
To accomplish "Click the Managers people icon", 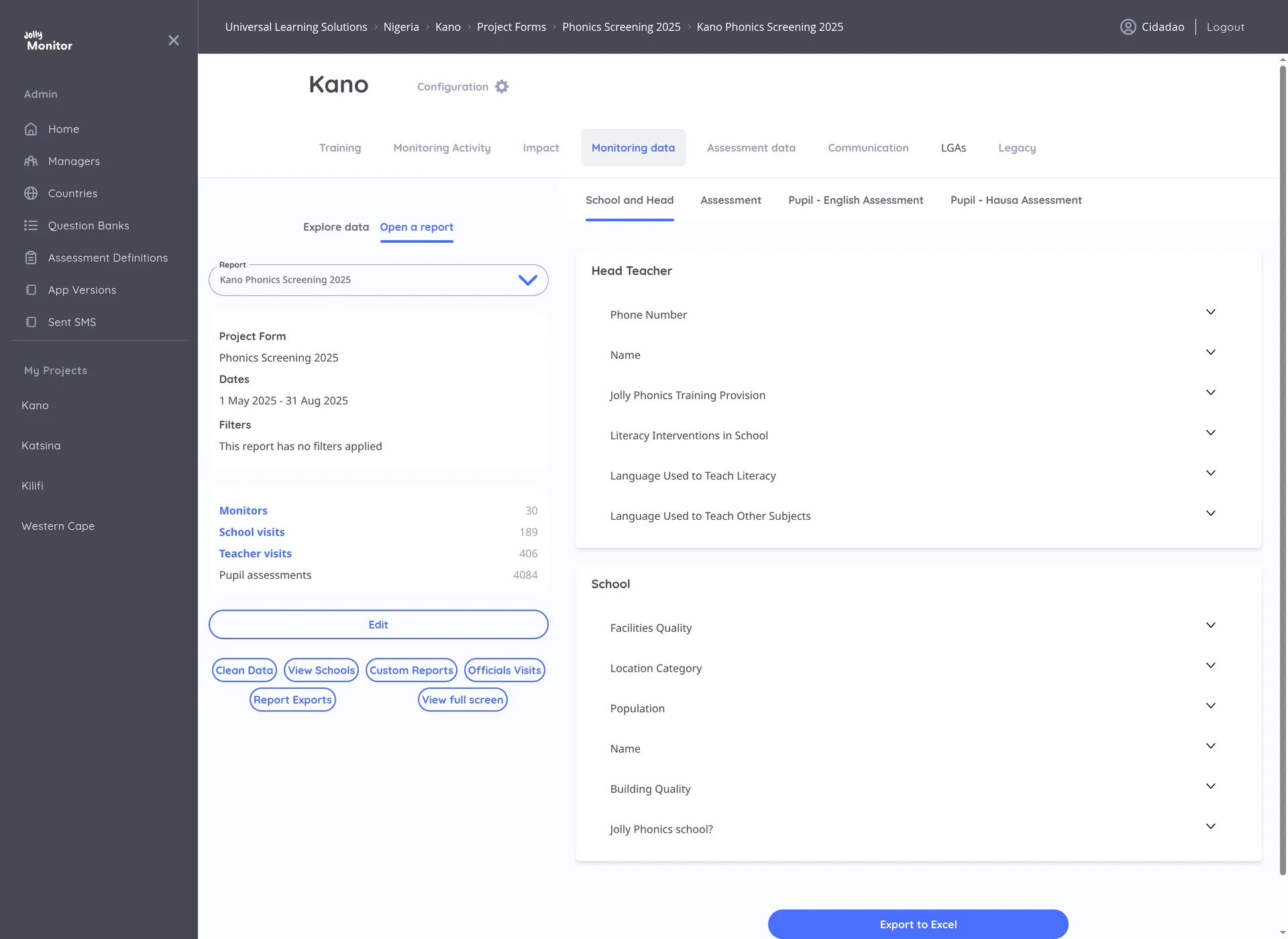I will (31, 161).
